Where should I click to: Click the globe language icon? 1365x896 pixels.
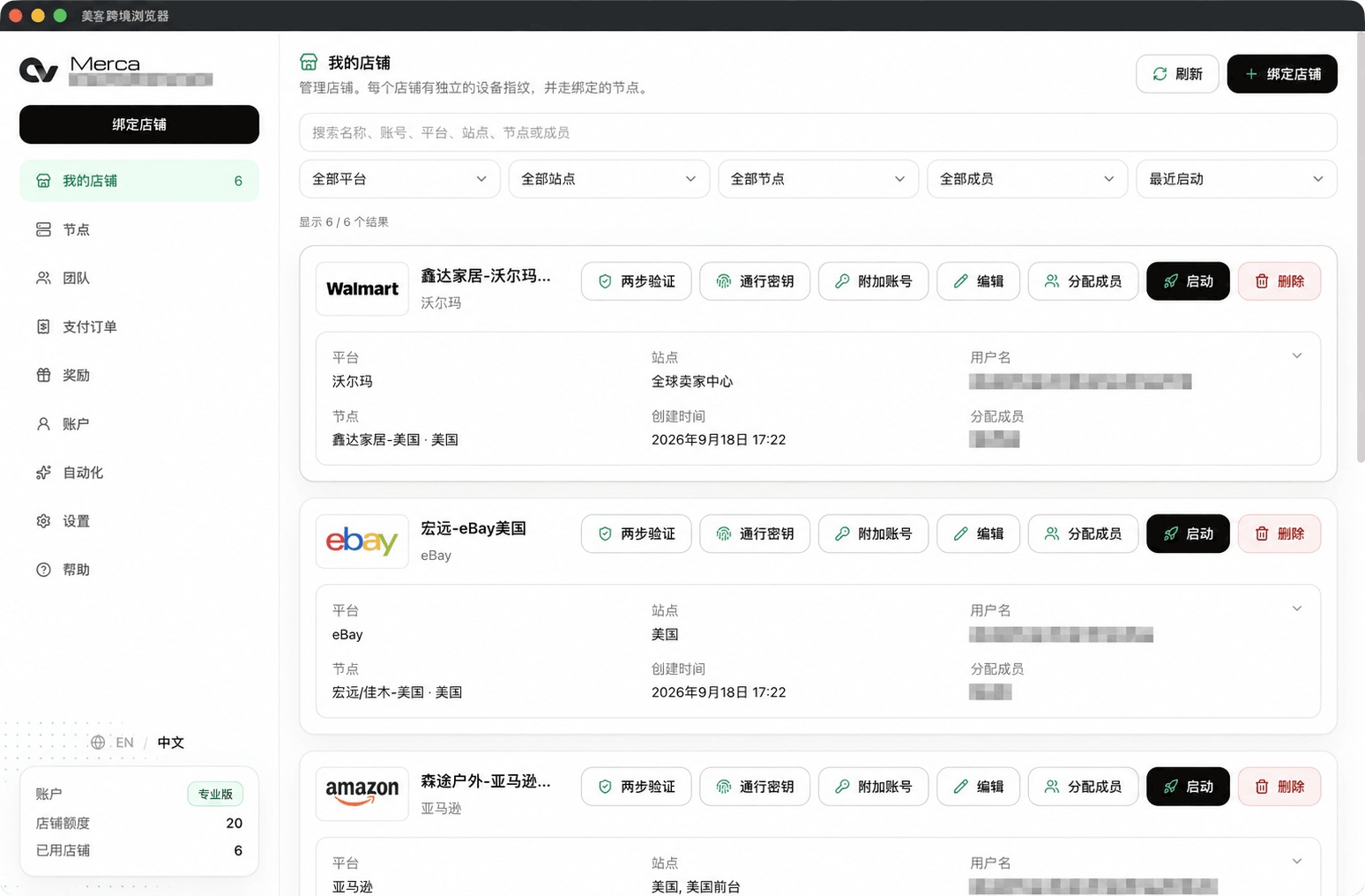tap(98, 743)
